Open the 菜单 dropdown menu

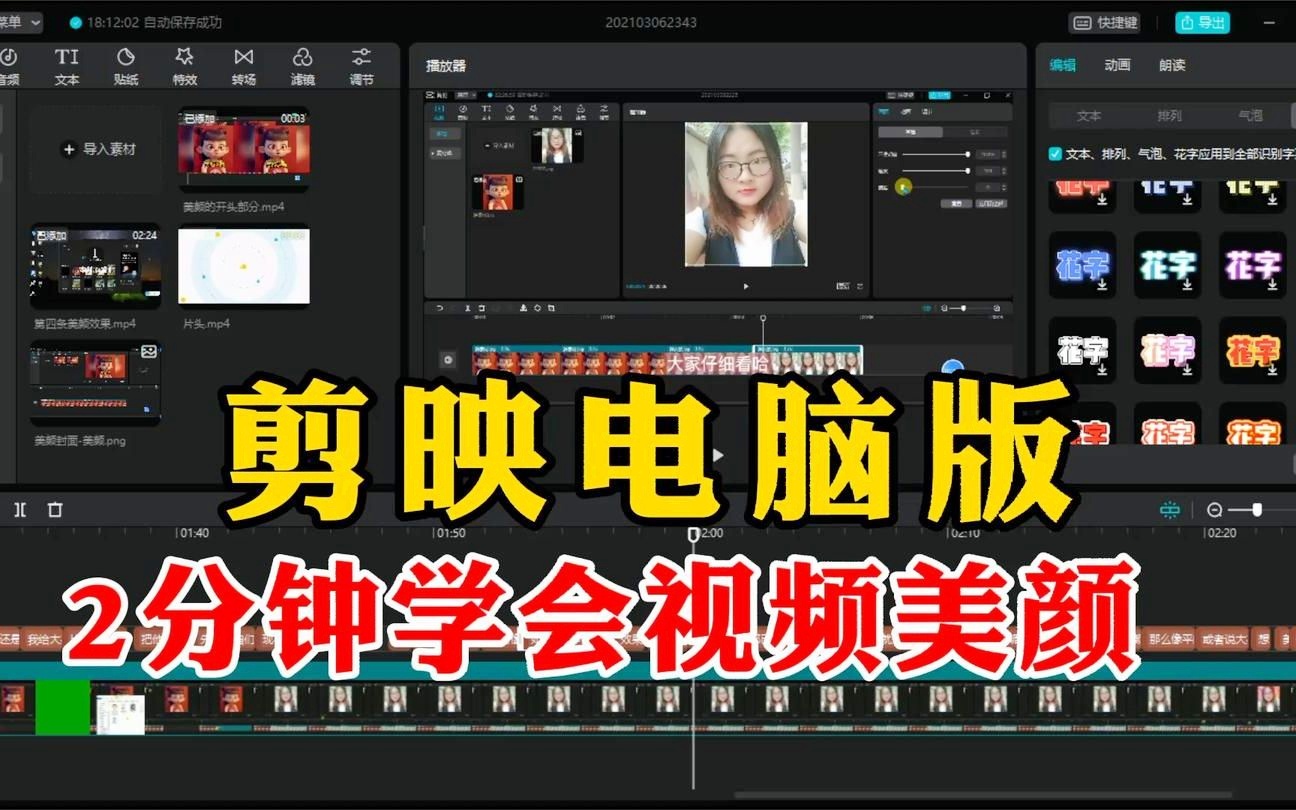[x=21, y=22]
